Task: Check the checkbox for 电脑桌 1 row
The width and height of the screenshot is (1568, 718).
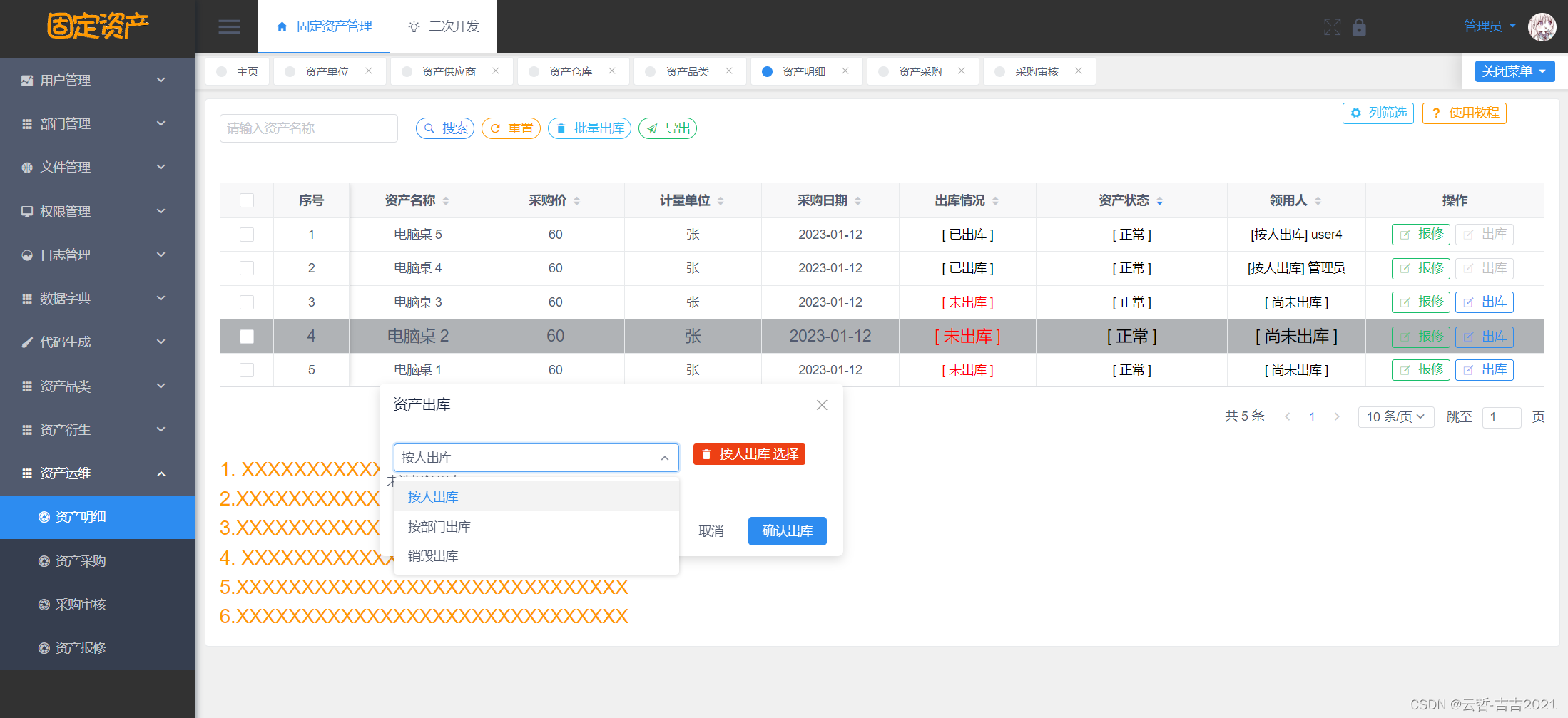Action: [x=247, y=370]
